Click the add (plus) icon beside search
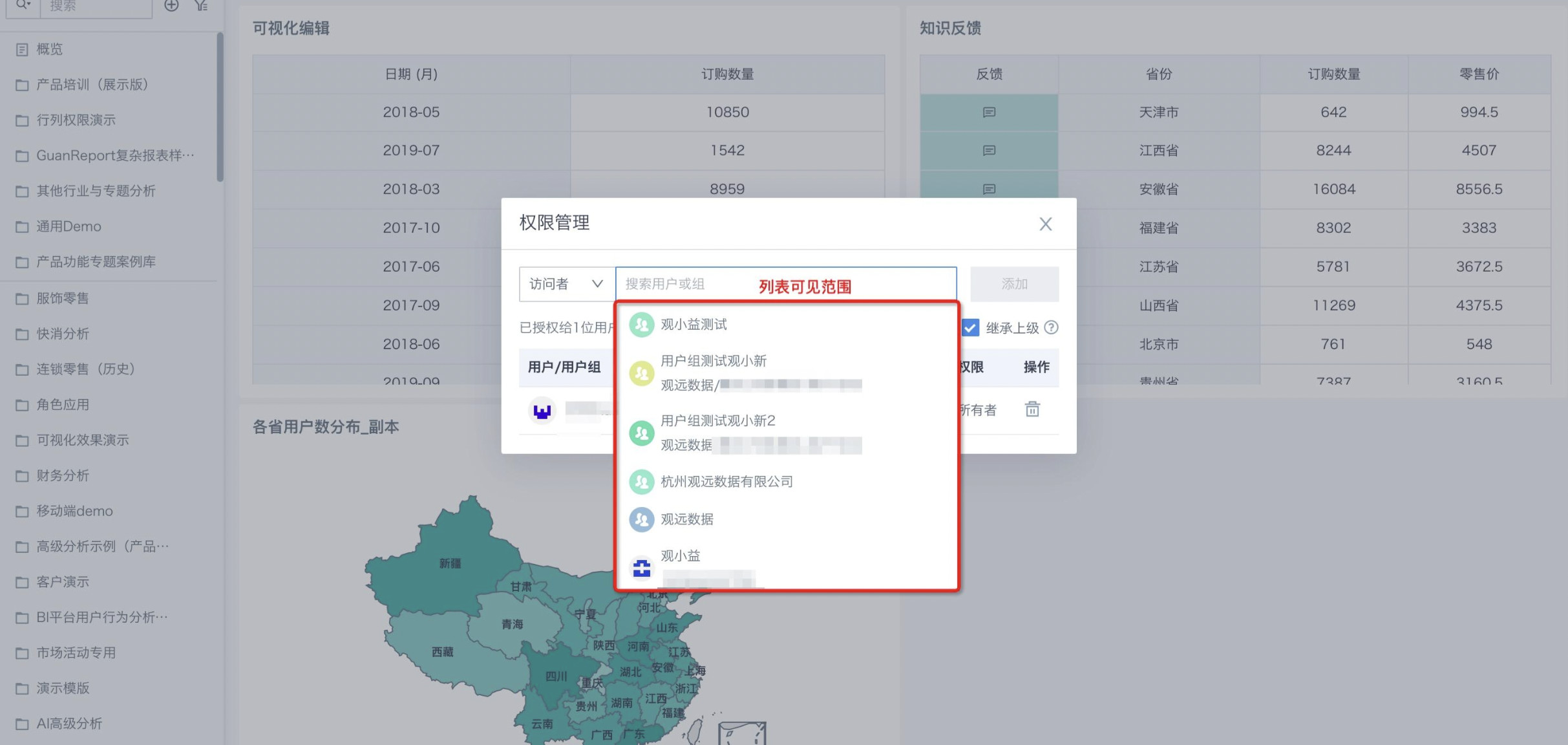Viewport: 1568px width, 745px height. coord(171,6)
